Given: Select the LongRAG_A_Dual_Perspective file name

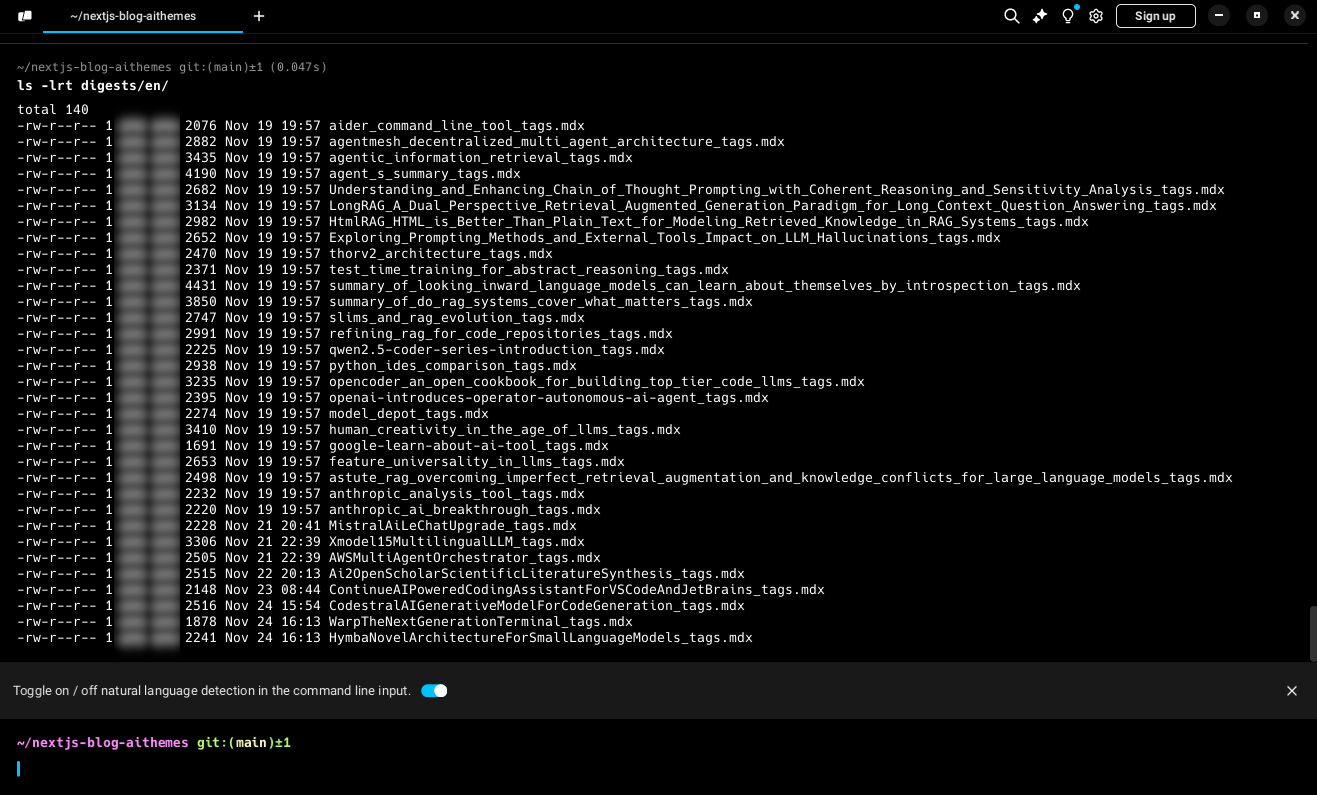Looking at the screenshot, I should click(x=773, y=206).
